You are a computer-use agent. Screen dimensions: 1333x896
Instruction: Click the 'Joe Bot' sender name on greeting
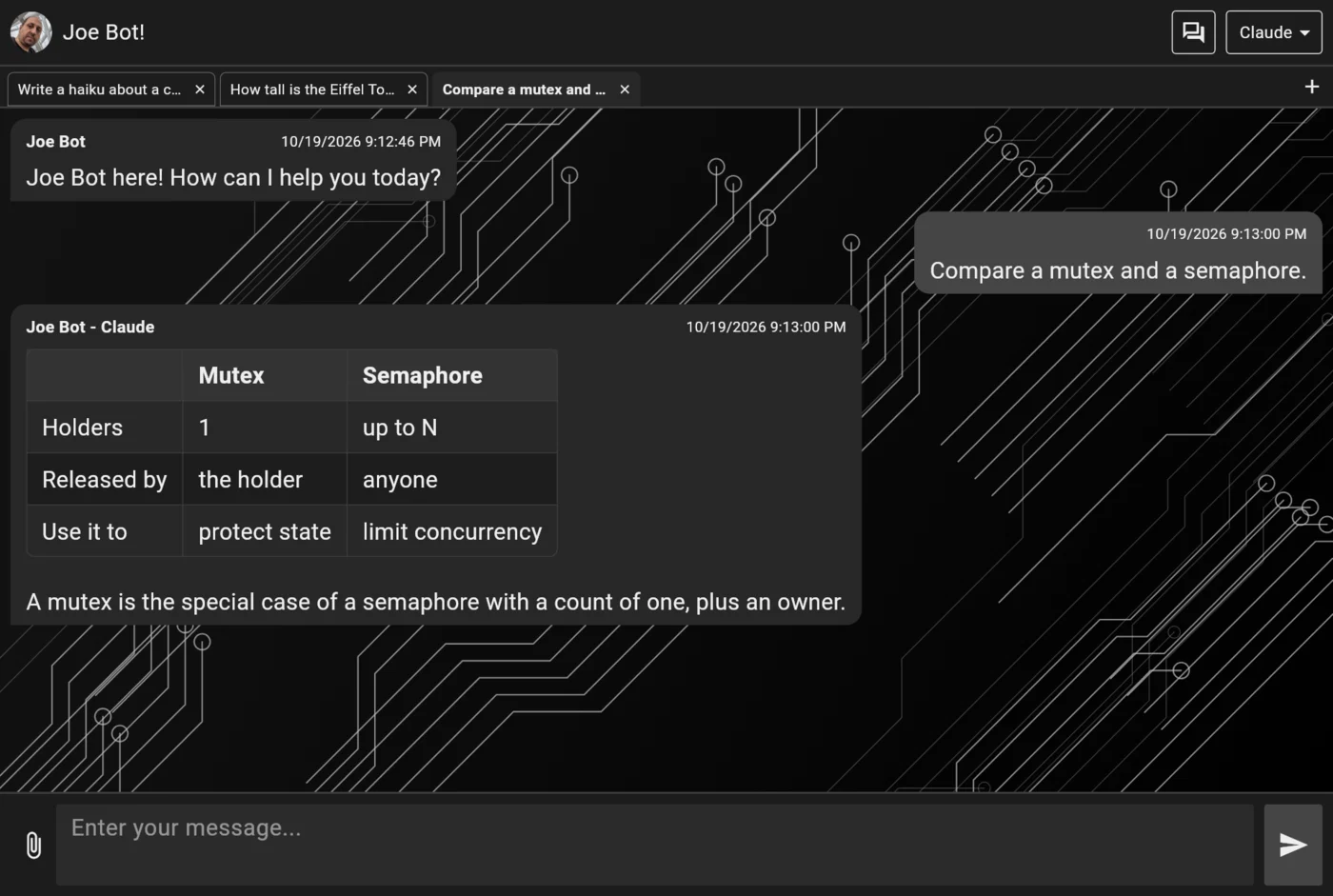(x=56, y=141)
